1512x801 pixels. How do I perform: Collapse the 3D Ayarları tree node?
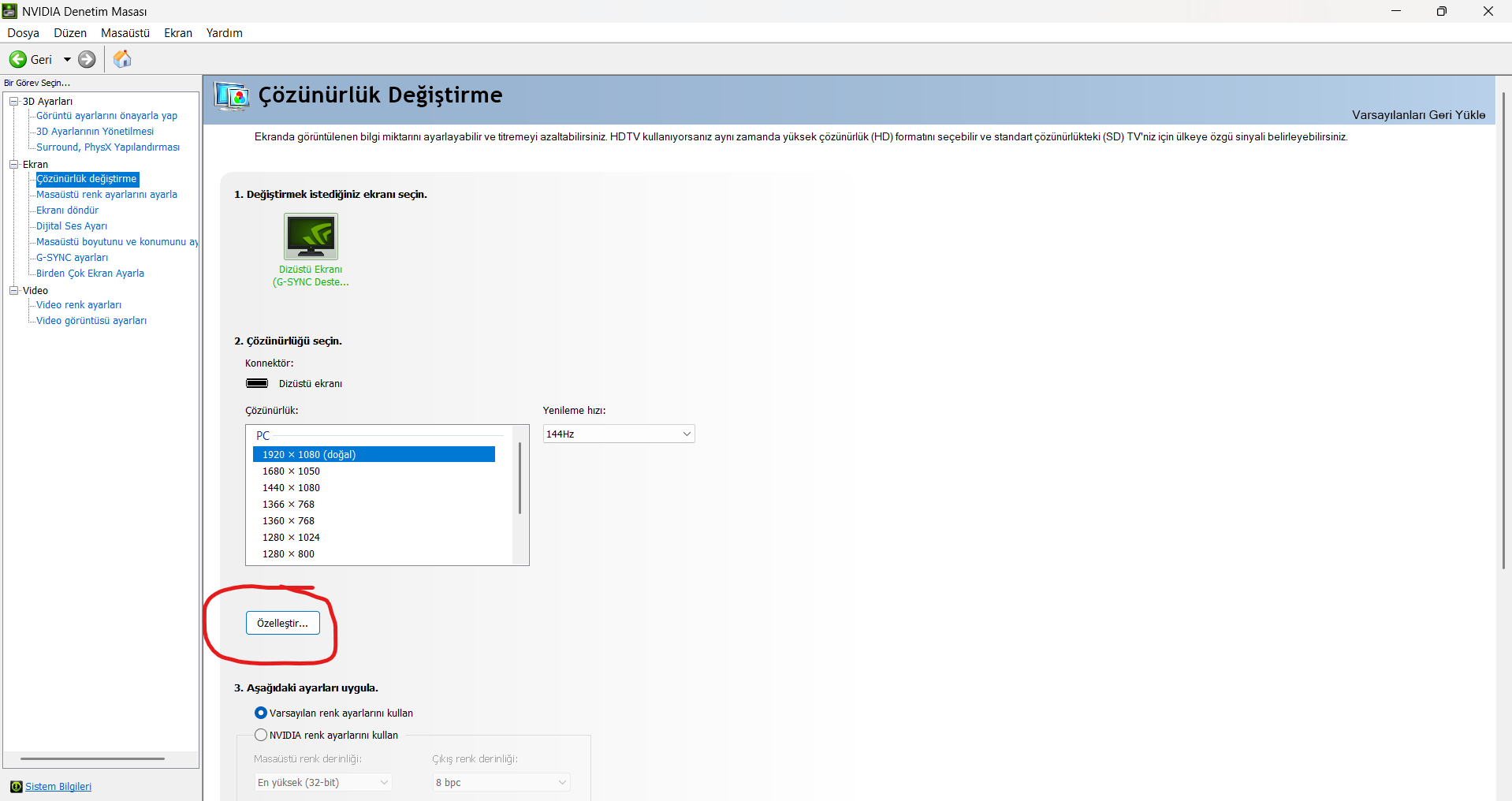pos(13,101)
